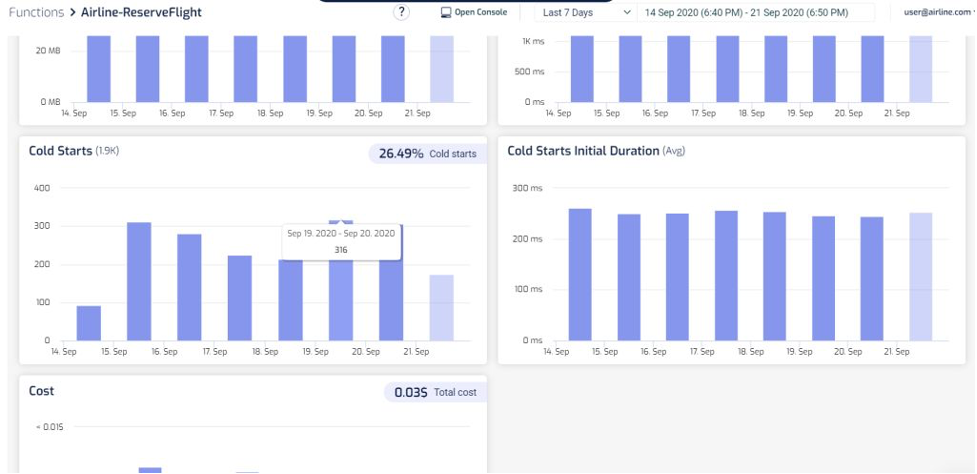Click the date range field in header
This screenshot has width=977, height=474.
[x=746, y=13]
